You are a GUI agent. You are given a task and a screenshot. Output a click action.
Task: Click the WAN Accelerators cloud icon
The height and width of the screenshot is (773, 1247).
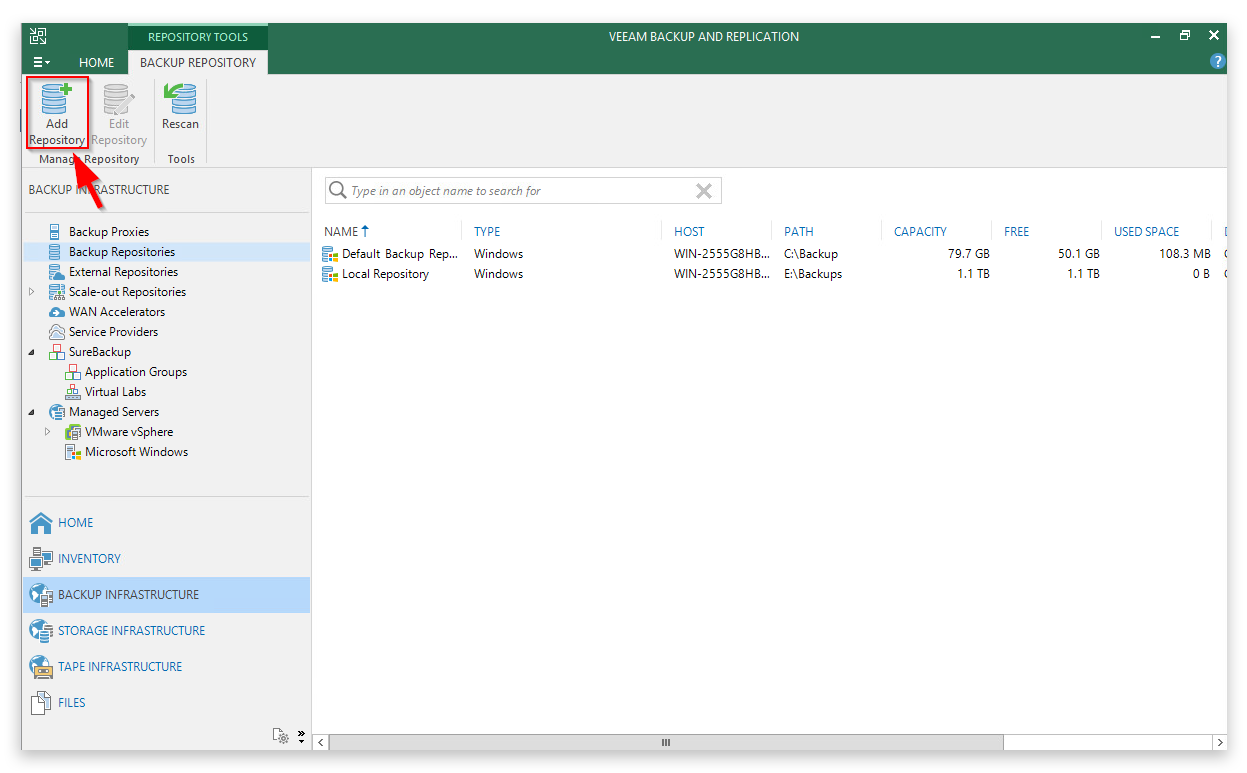57,312
